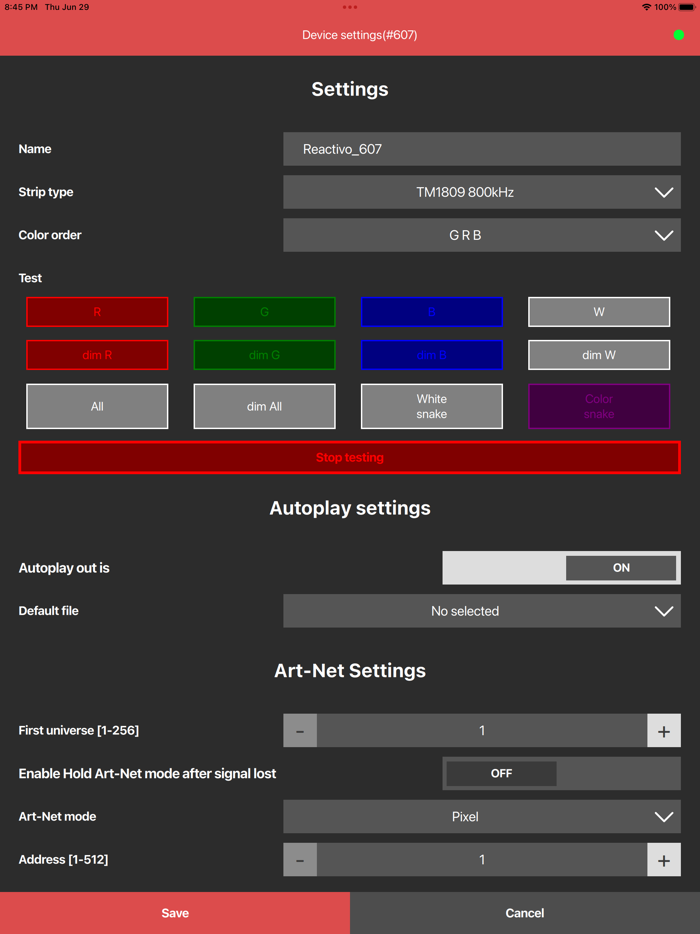Screen dimensions: 700x934
Task: Run the G green test
Action: point(265,312)
